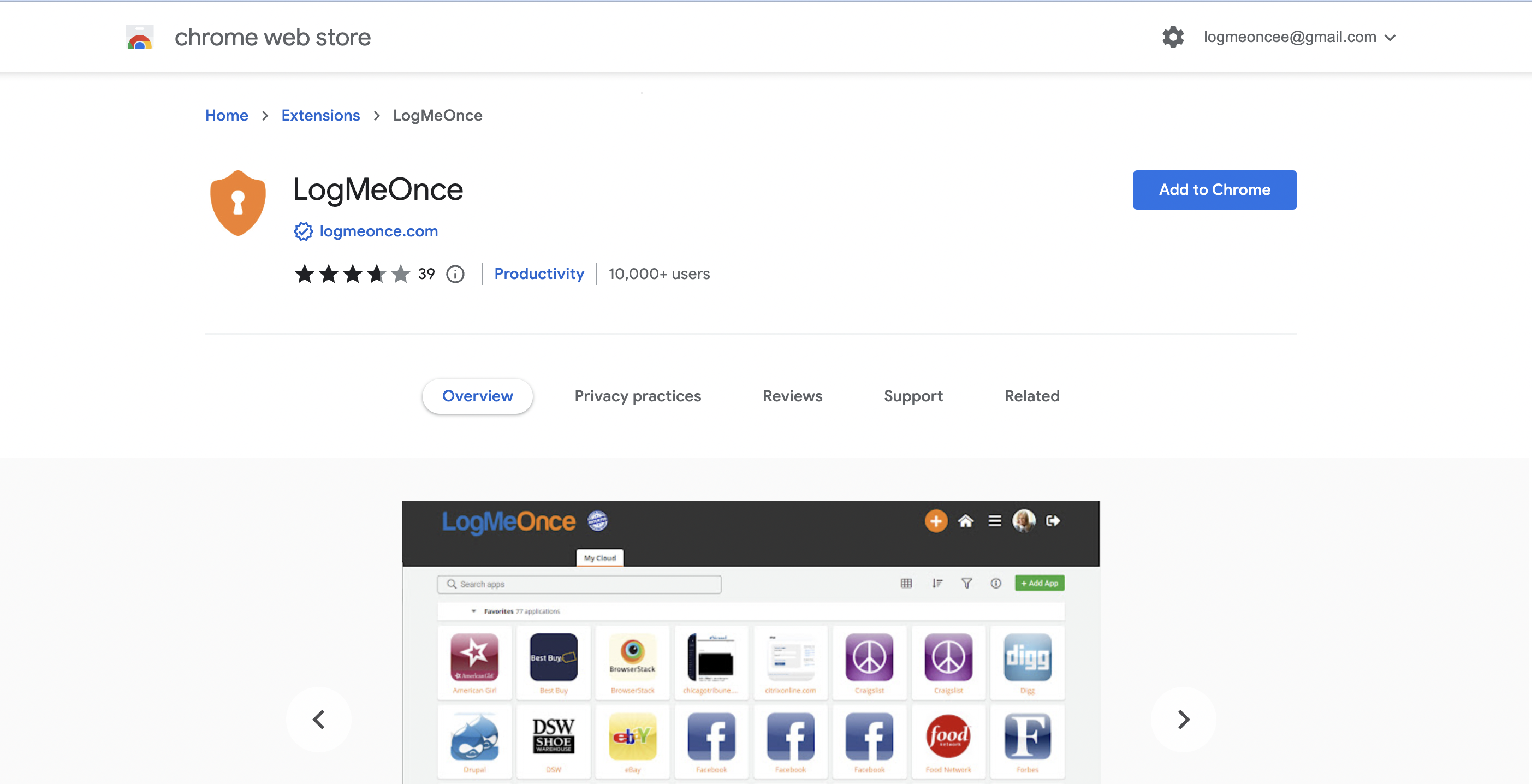Click the Forbes app tile
The height and width of the screenshot is (784, 1532).
[1027, 742]
